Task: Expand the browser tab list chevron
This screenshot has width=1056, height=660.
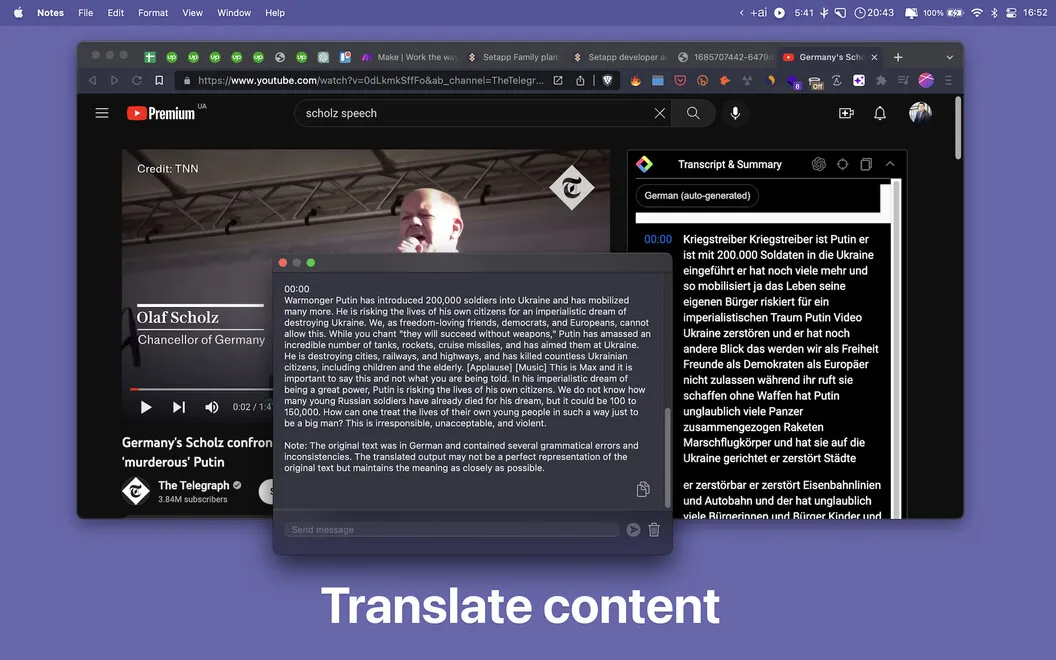Action: [x=950, y=57]
